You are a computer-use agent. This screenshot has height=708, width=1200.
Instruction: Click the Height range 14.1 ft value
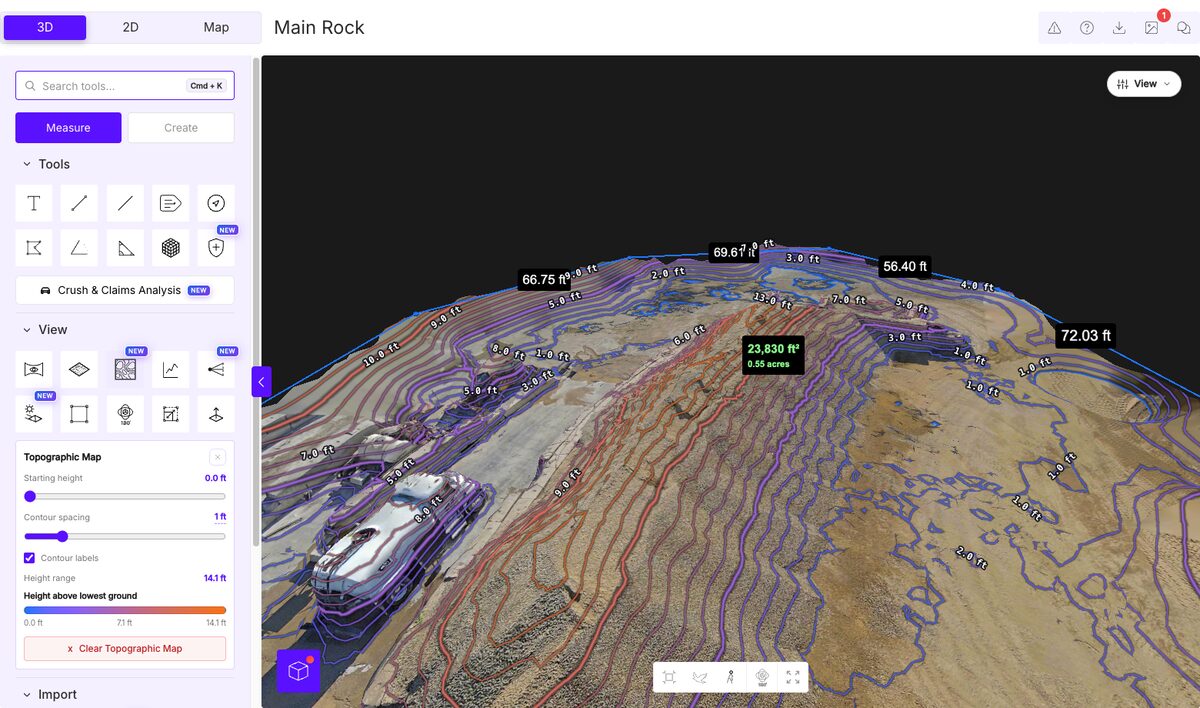pyautogui.click(x=215, y=578)
